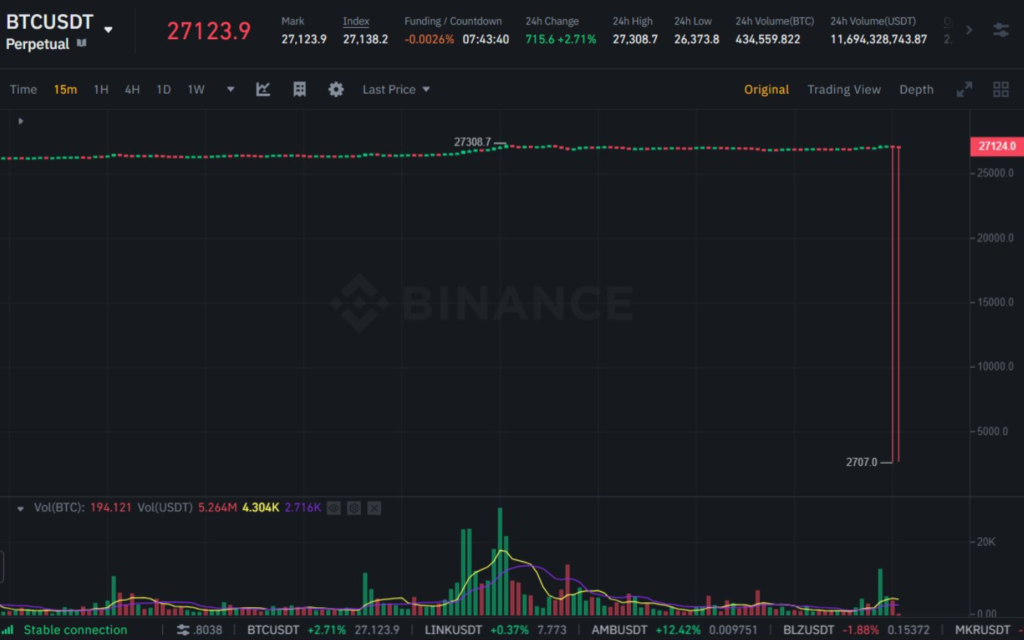Click the 24h Change value 715.6 +2.71%

coord(560,39)
